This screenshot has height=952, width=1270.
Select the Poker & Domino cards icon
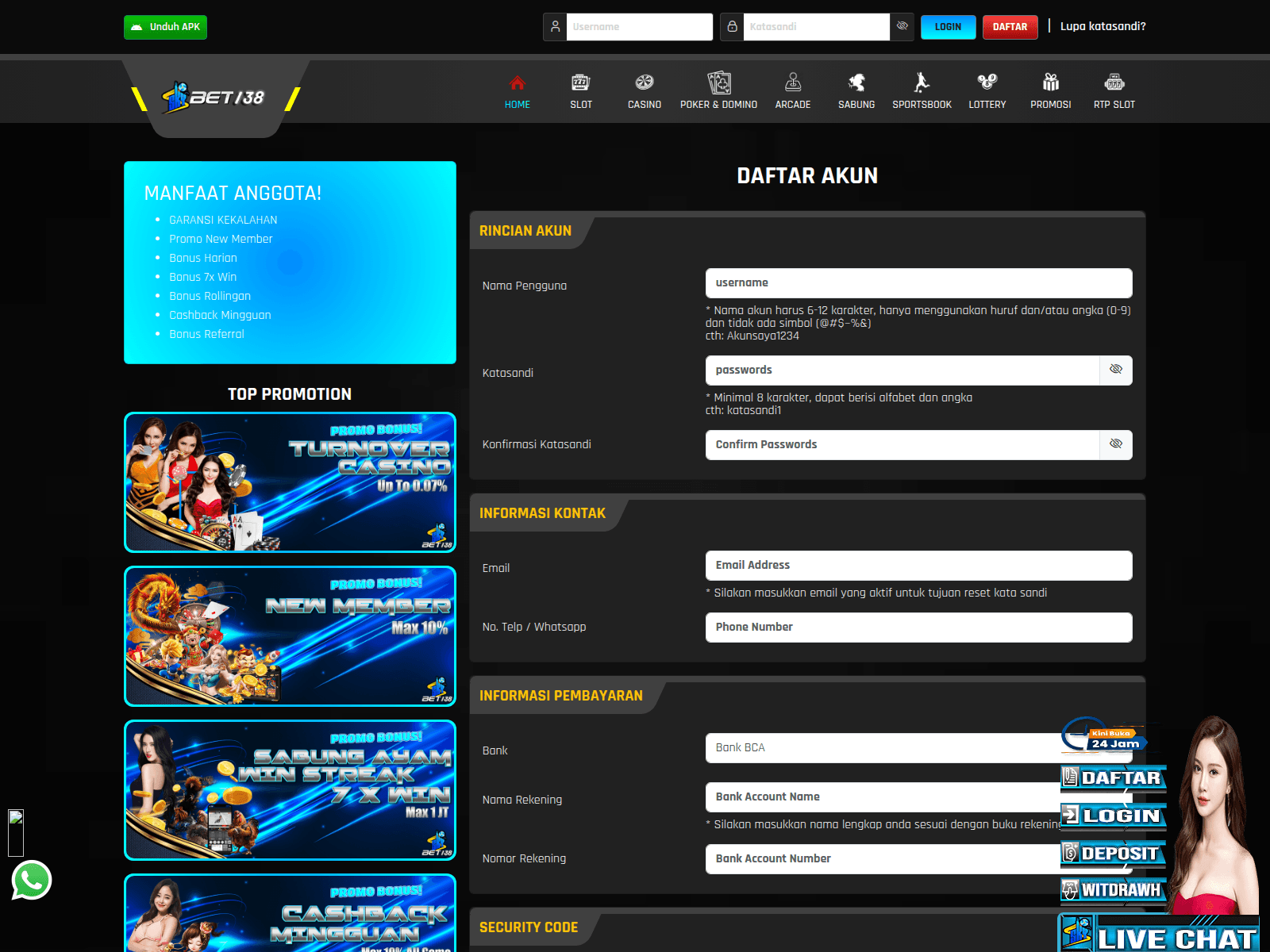(719, 83)
